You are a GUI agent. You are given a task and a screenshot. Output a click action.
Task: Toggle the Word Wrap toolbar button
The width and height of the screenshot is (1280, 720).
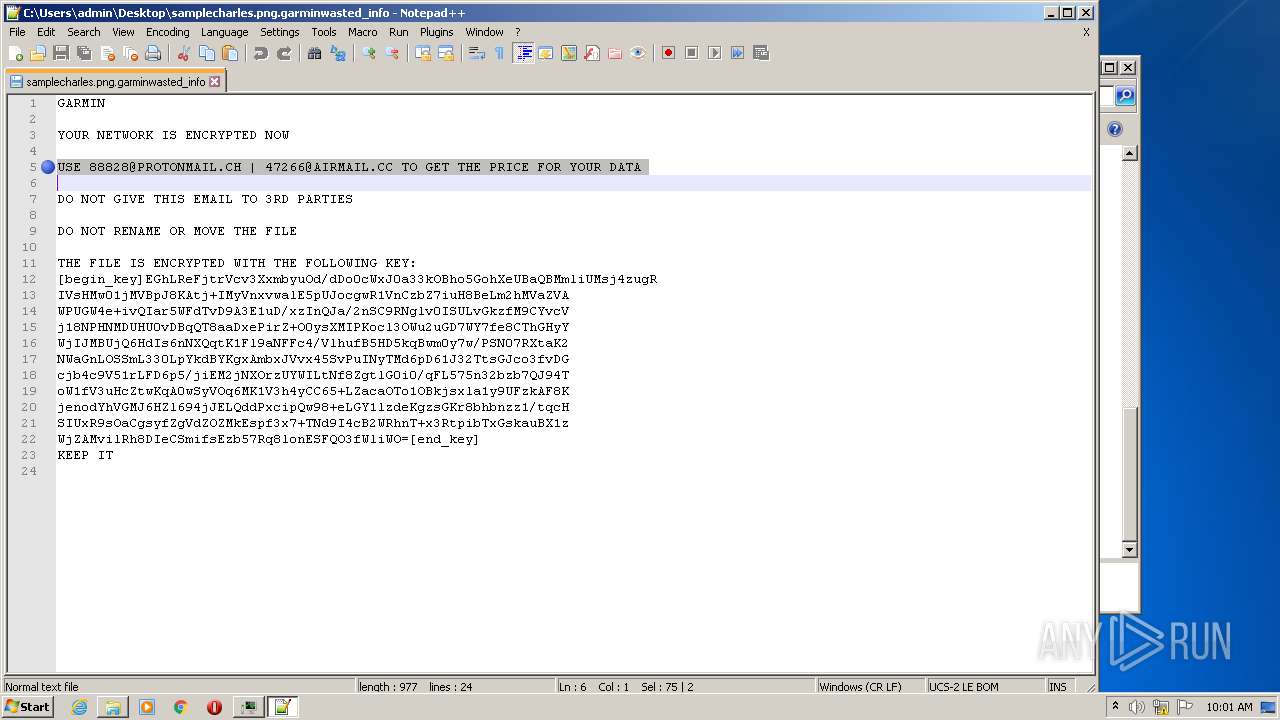point(476,53)
